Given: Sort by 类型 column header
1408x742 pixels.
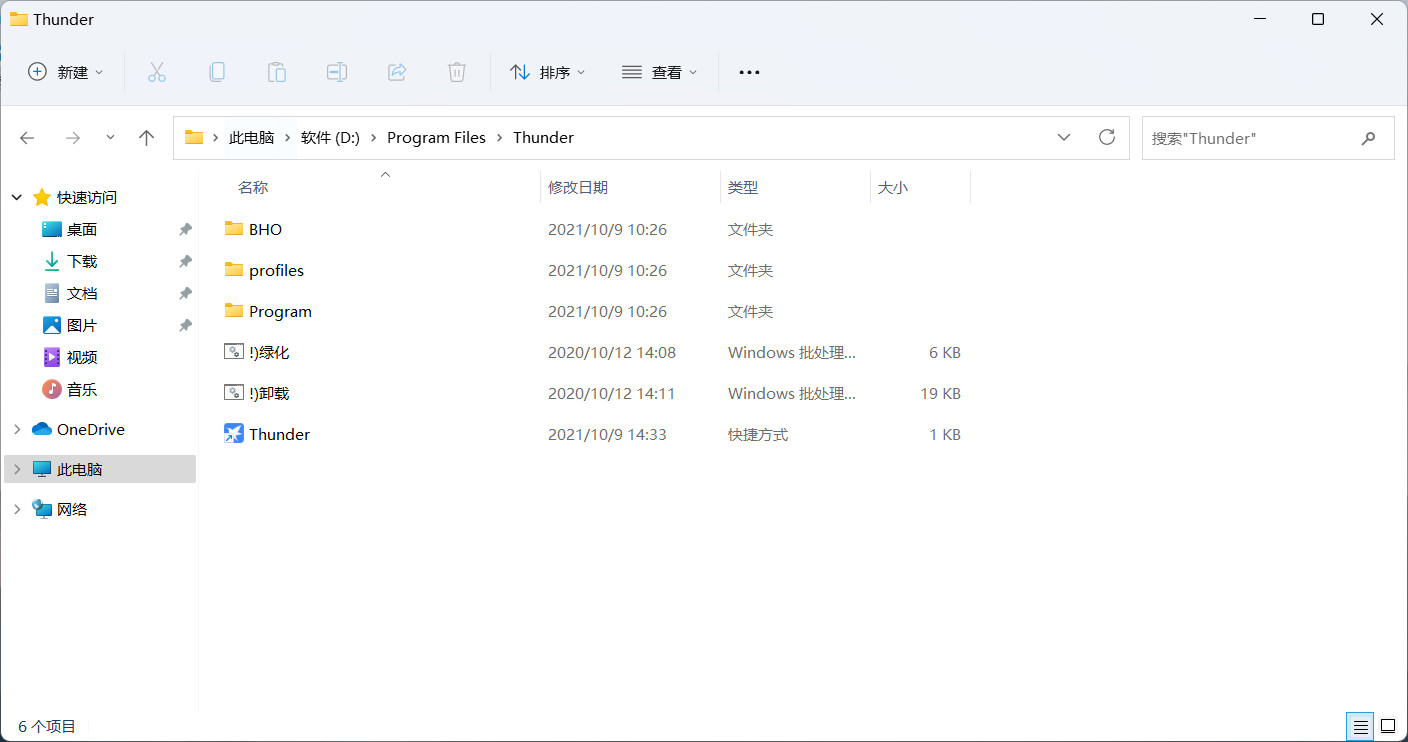Looking at the screenshot, I should click(x=743, y=187).
